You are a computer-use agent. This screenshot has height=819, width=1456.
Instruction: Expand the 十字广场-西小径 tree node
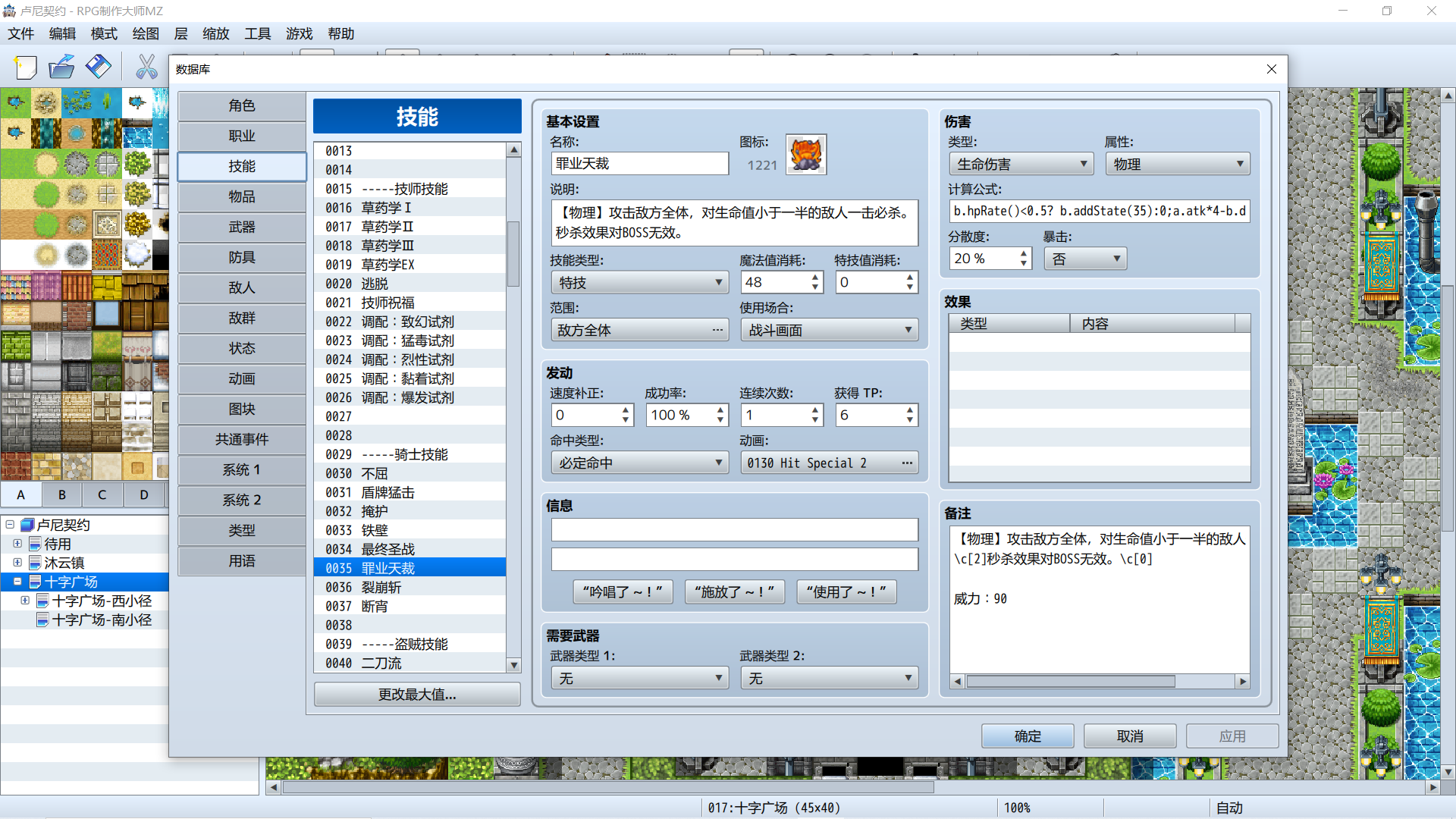click(x=25, y=601)
